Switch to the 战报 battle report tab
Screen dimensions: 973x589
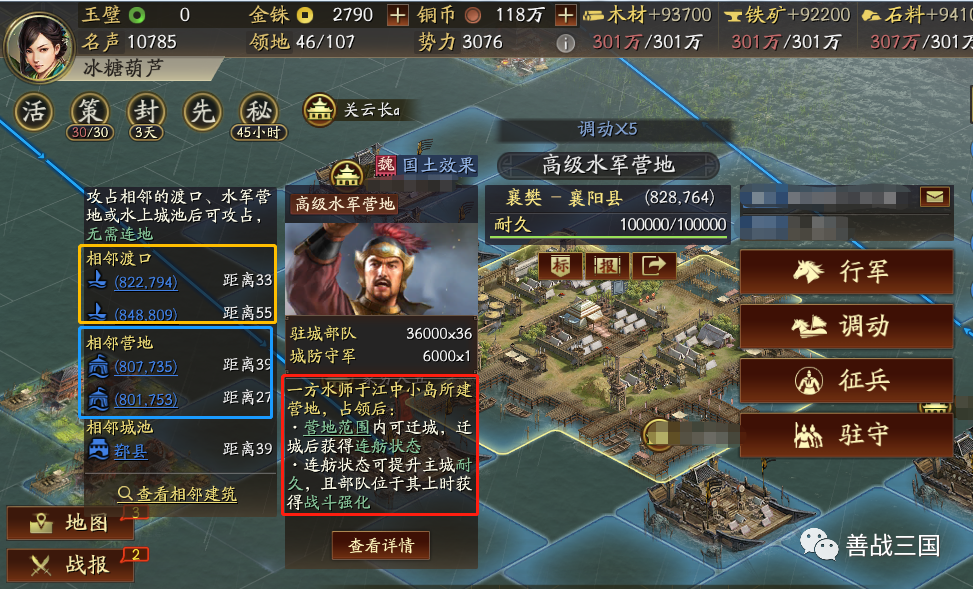[70, 565]
